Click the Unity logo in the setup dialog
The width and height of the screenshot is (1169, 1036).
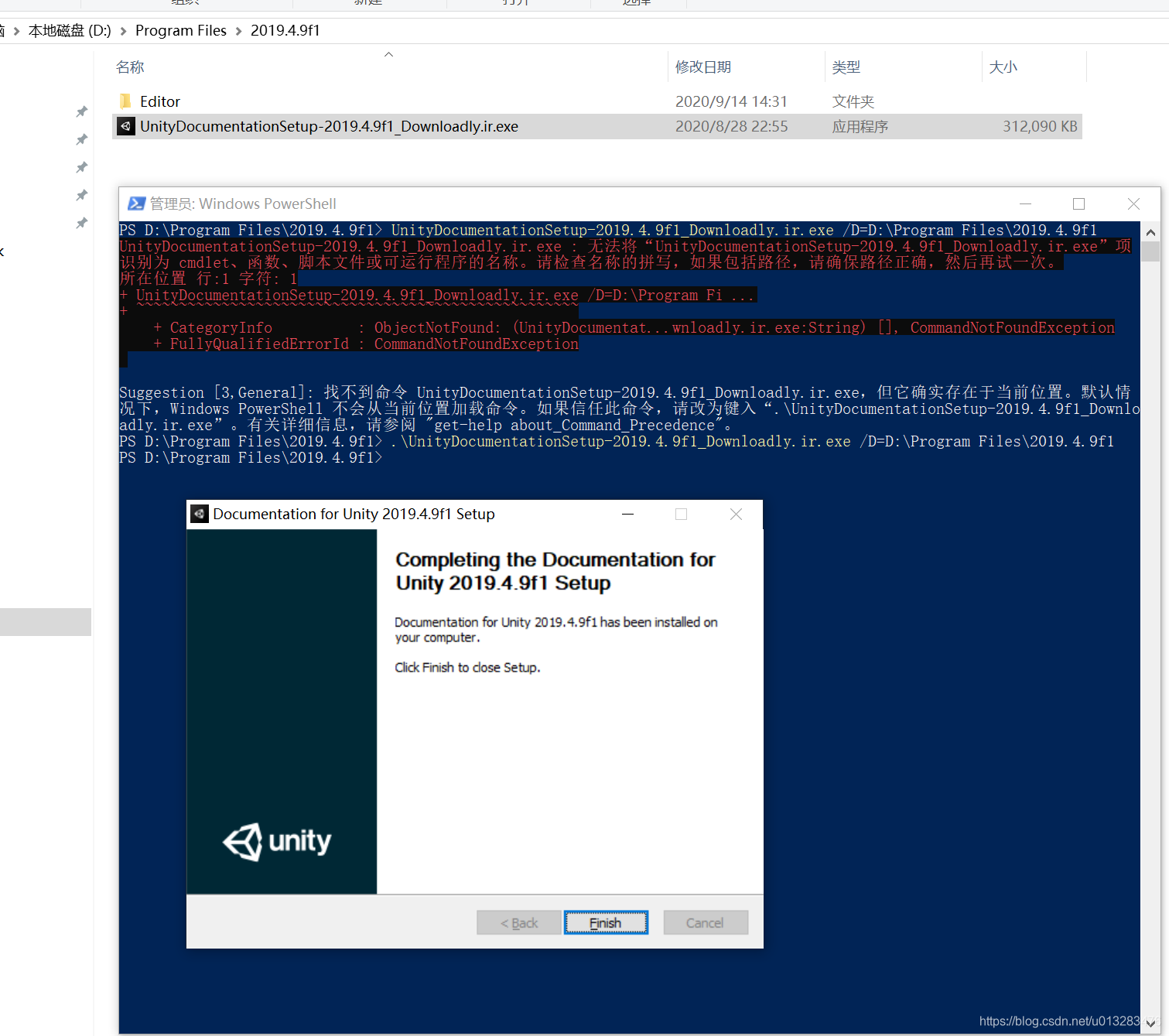(278, 842)
